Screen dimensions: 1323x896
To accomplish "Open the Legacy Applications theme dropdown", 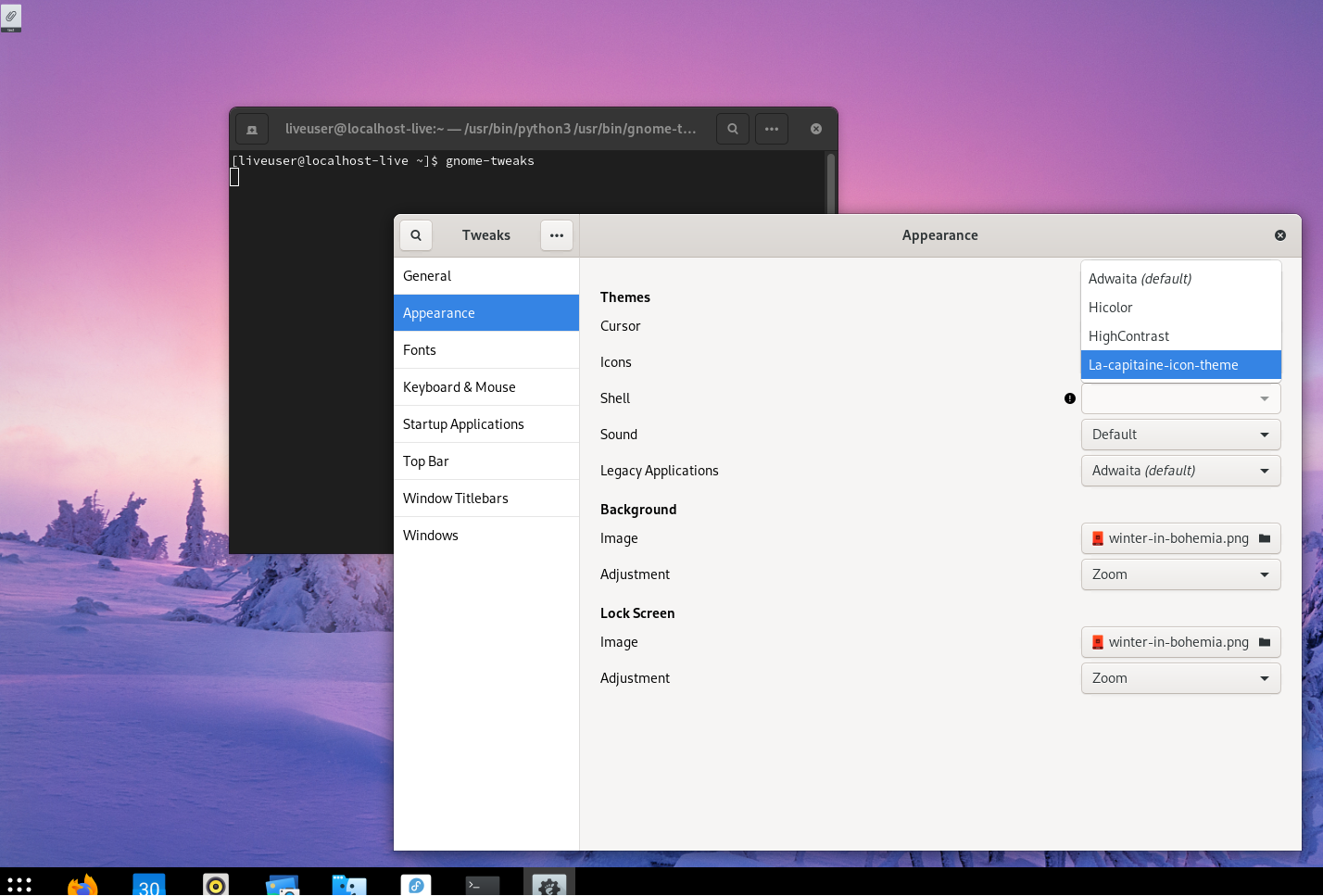I will [x=1180, y=471].
